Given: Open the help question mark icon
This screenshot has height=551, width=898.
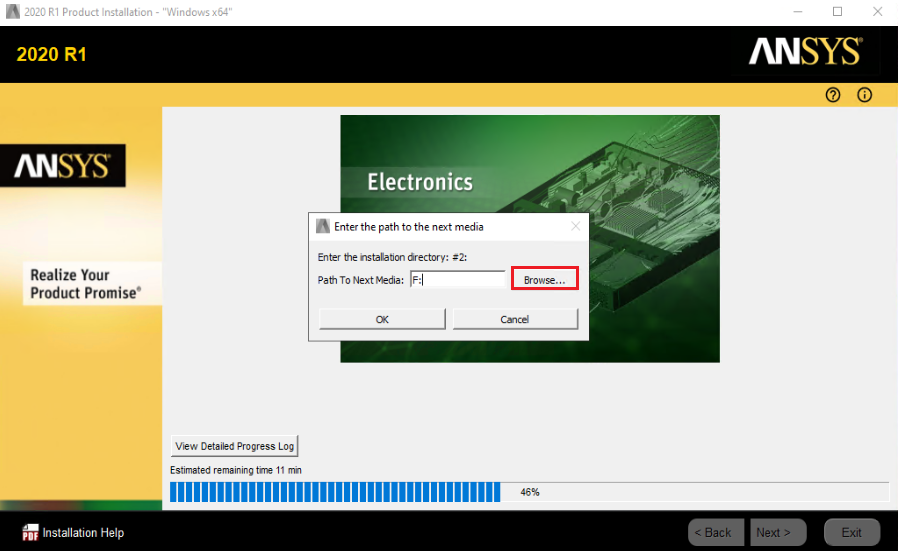Looking at the screenshot, I should [x=833, y=95].
